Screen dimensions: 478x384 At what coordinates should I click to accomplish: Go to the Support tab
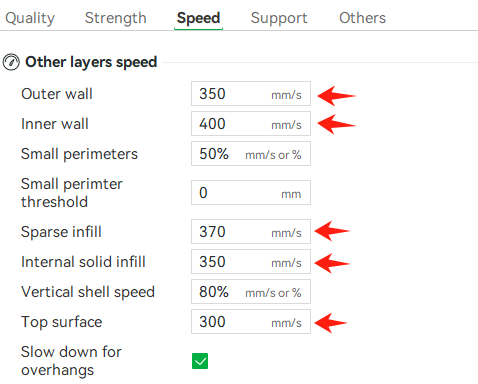click(279, 18)
